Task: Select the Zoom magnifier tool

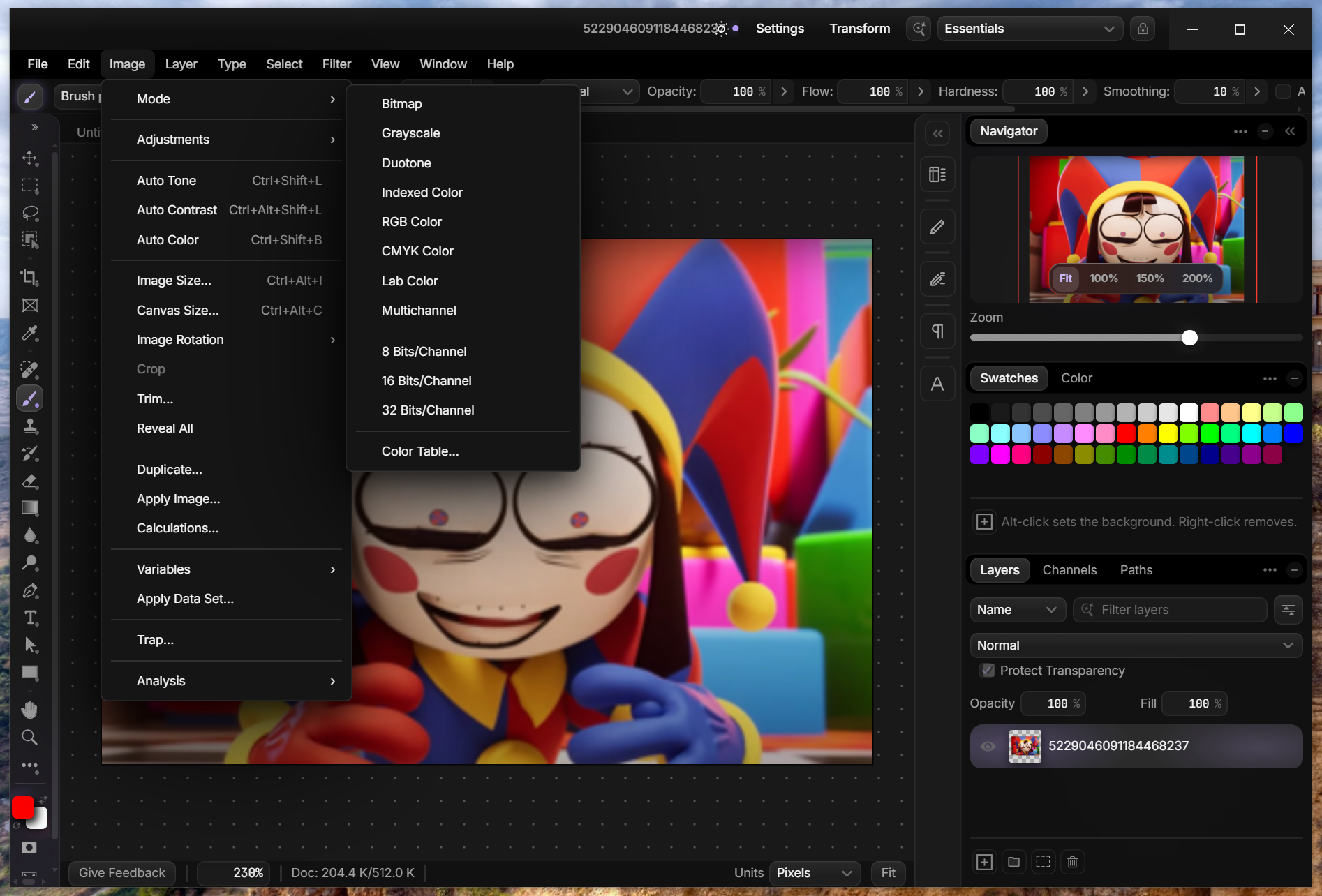Action: coord(29,738)
